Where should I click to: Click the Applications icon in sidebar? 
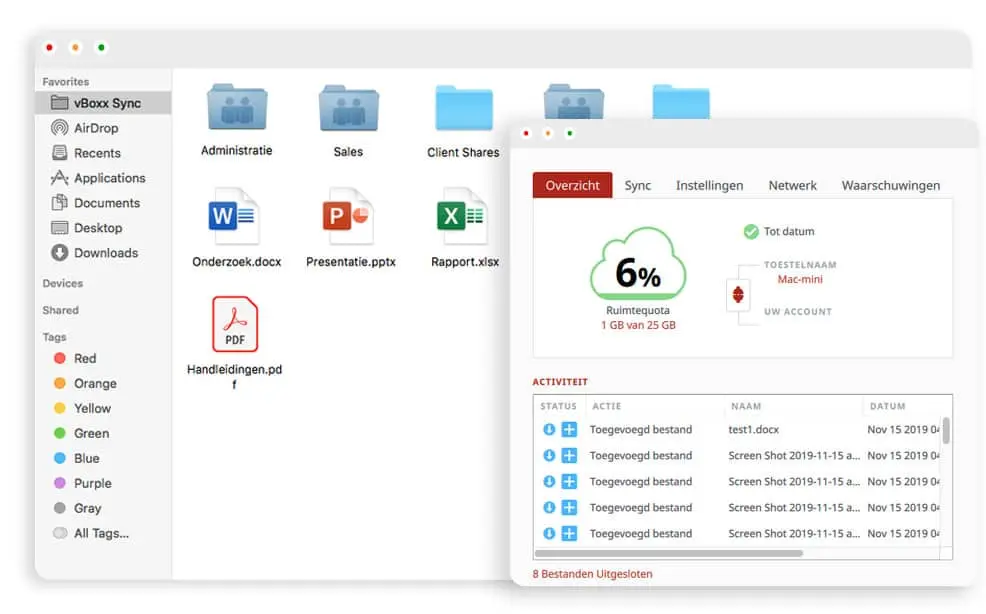[60, 177]
